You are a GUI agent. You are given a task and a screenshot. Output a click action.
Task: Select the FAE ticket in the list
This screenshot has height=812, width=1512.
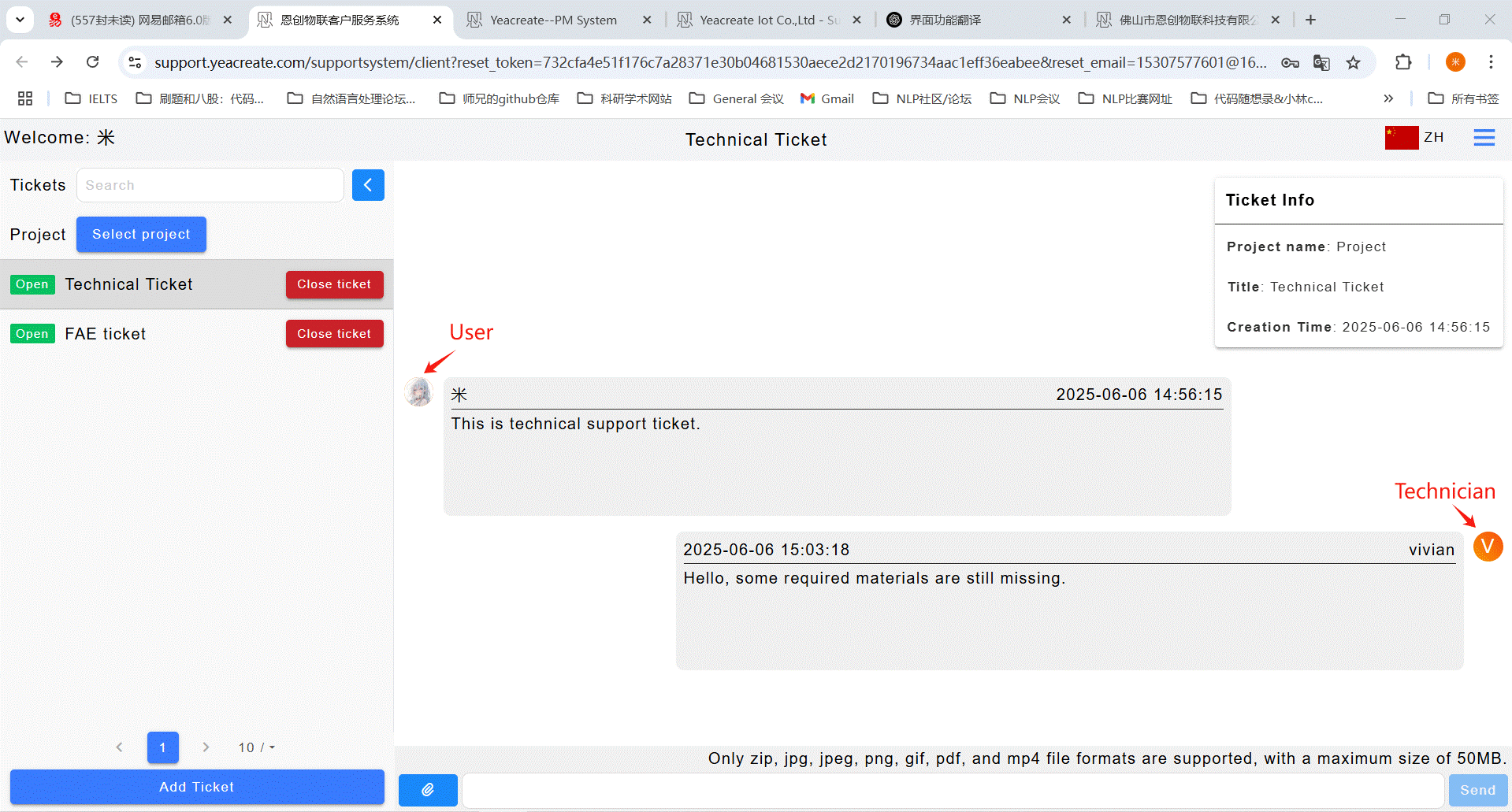tap(106, 334)
